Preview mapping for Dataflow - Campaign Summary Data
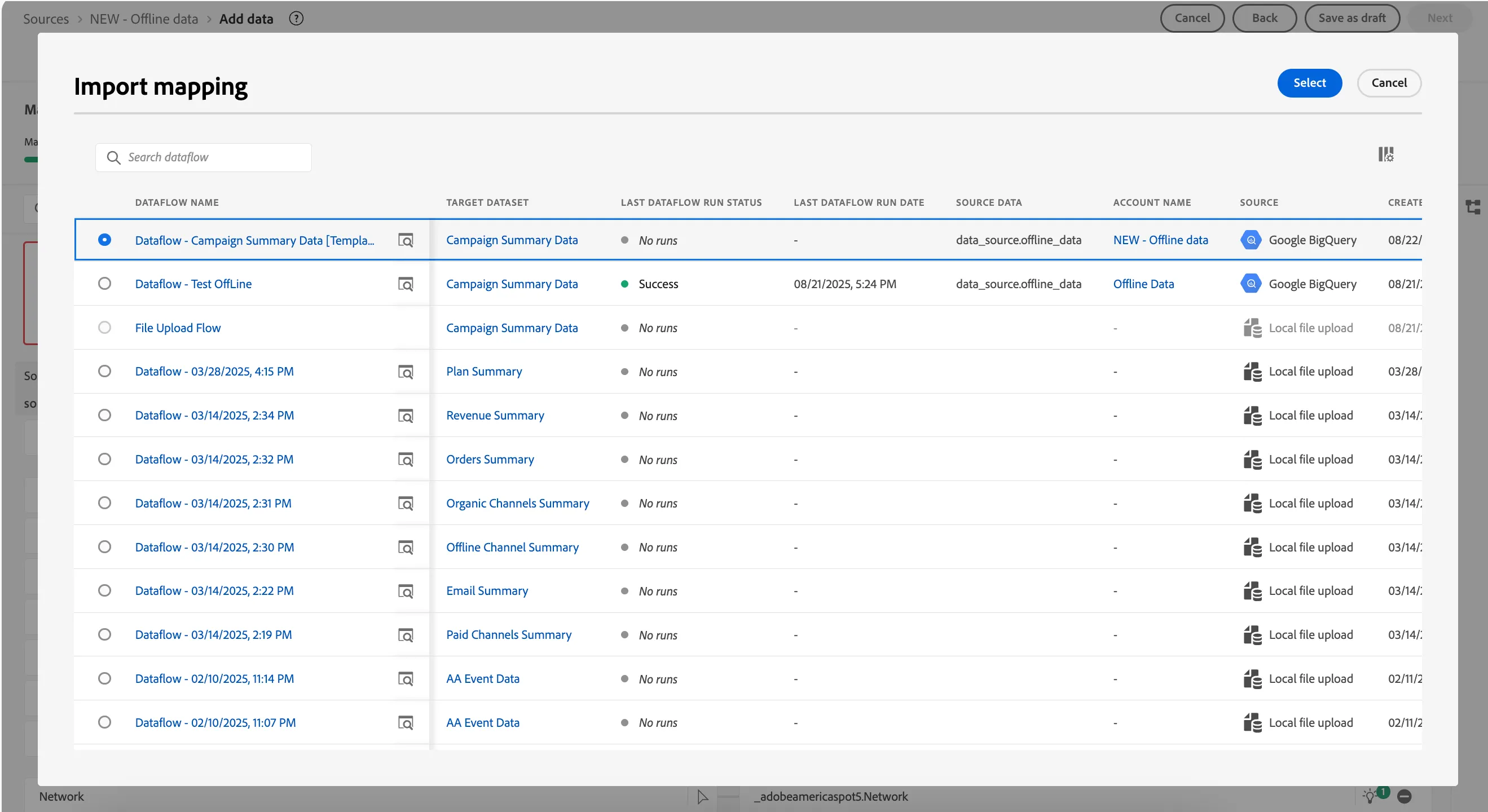 pyautogui.click(x=406, y=240)
